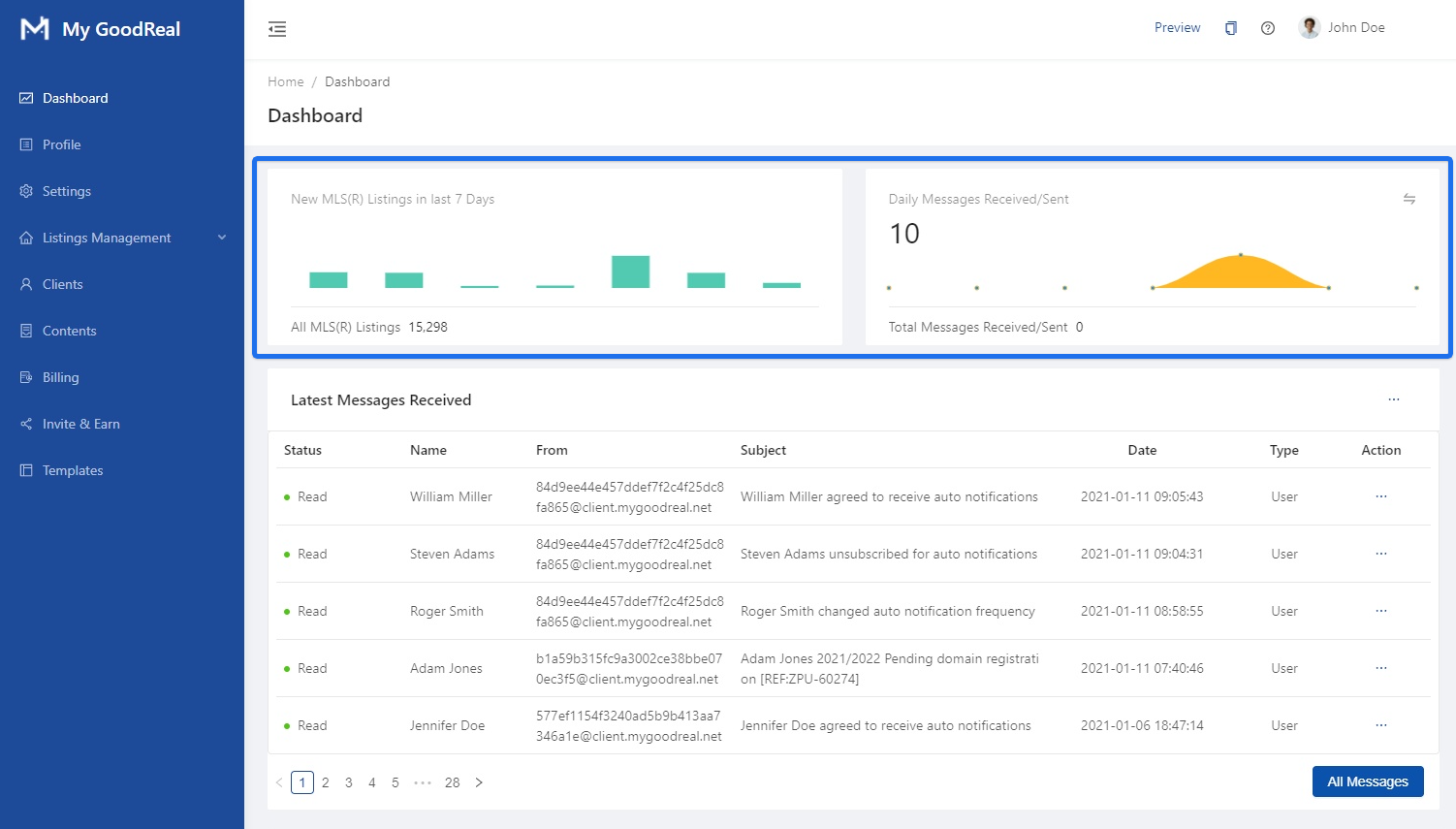Click the tallest bar in MLS listings chart

pos(630,272)
